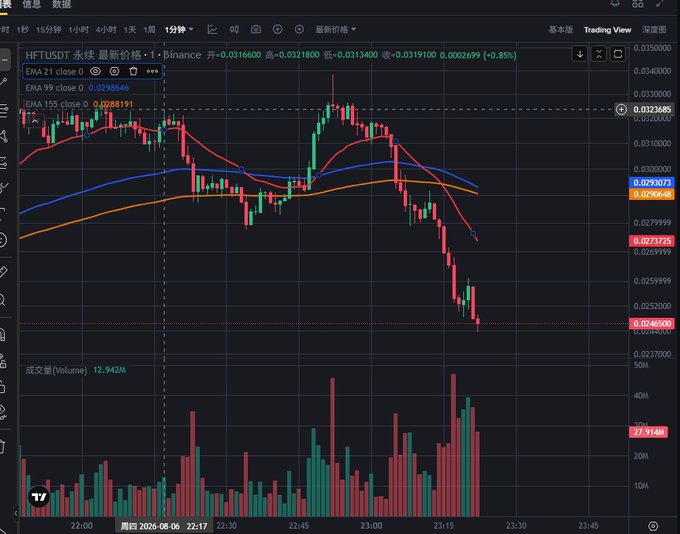Screen dimensions: 680x534
Task: Select the measure ruler tool in sidebar
Action: (3, 272)
